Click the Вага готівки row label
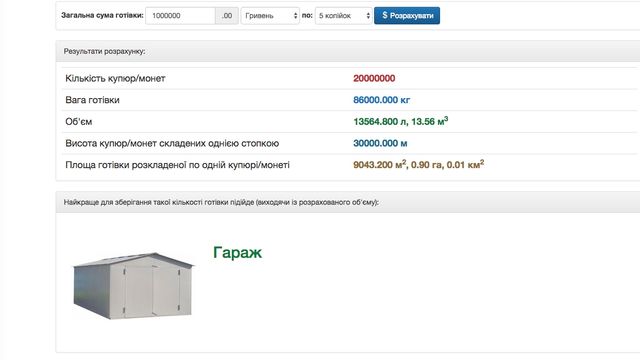 pos(92,100)
